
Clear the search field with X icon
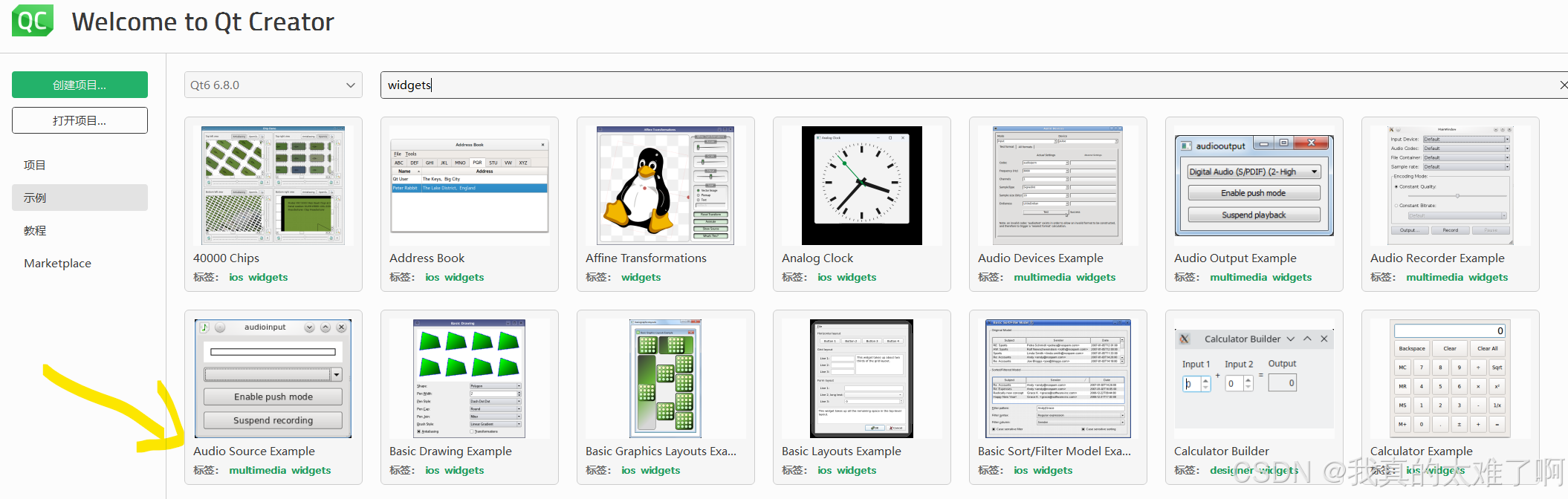pos(1563,85)
